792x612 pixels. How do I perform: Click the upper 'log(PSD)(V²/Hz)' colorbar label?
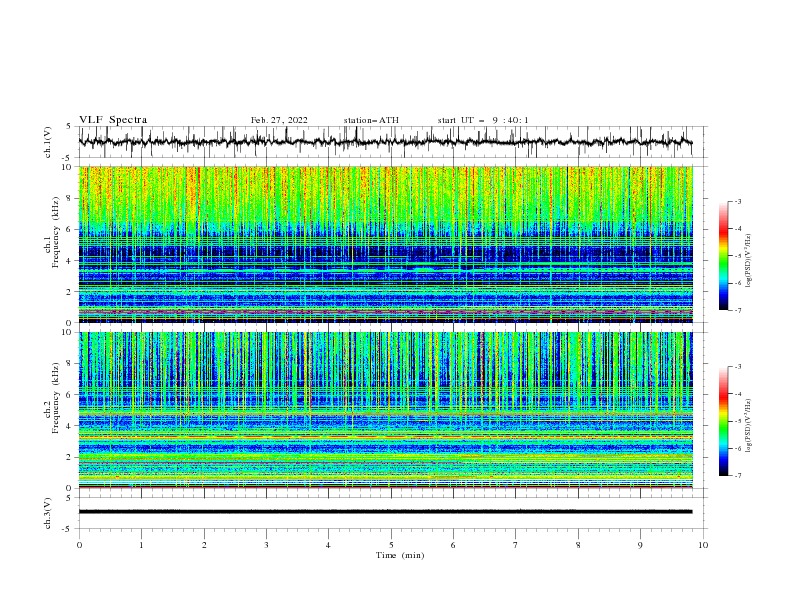pos(749,261)
